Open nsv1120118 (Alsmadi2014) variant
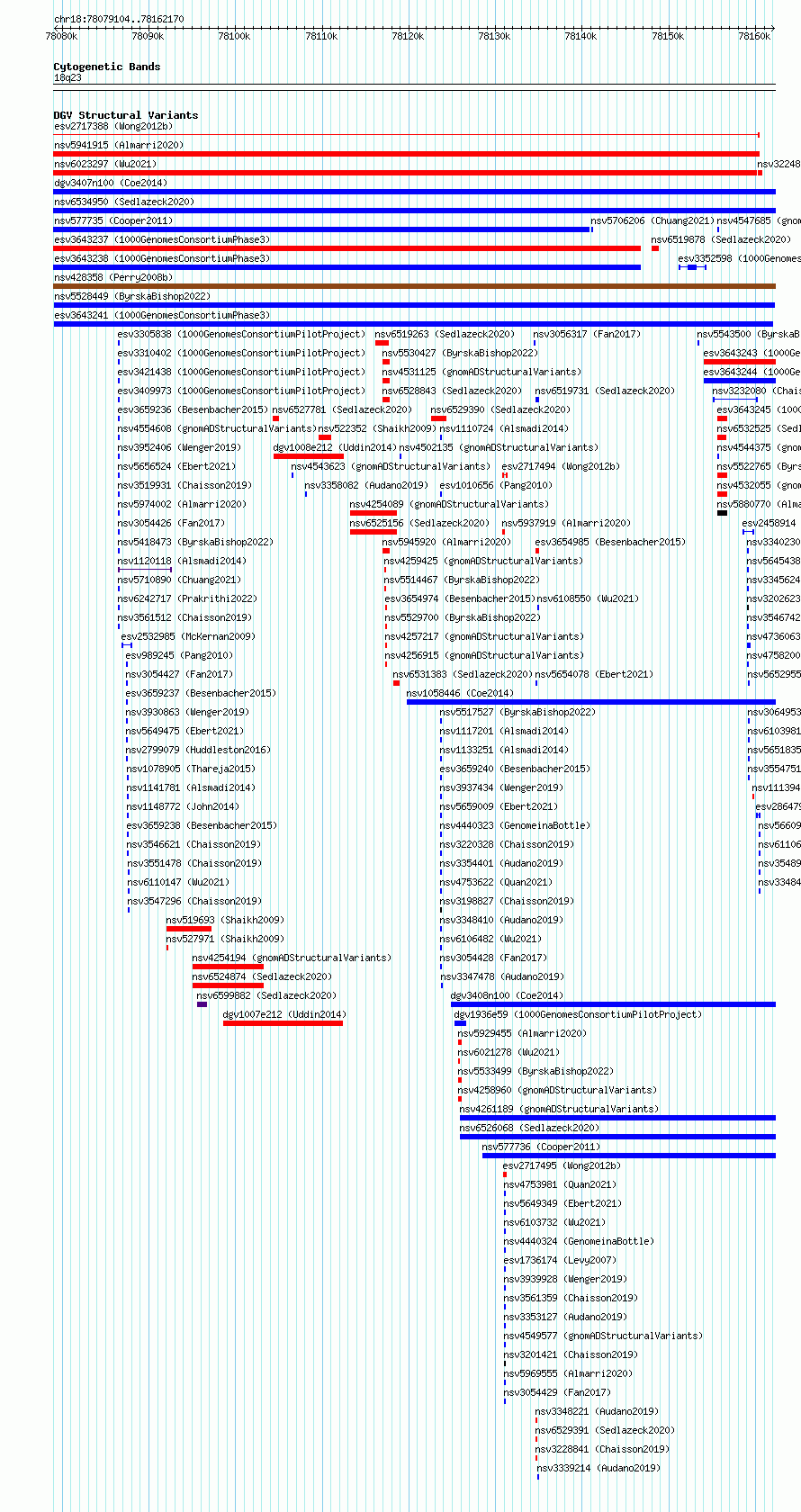The height and width of the screenshot is (1512, 801). pos(183,561)
